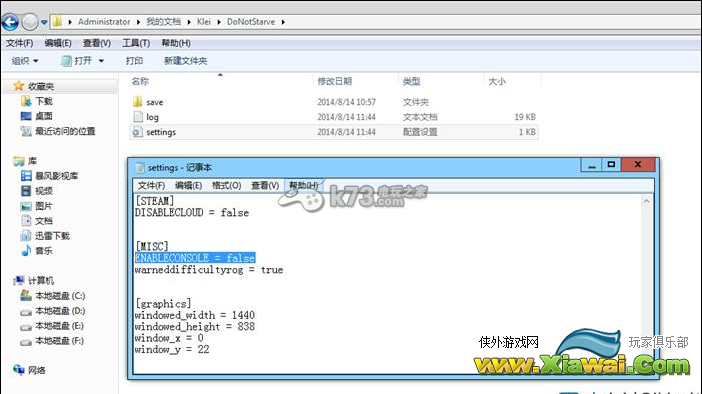Viewport: 702px width, 394px height.
Task: Click 打印 in the Explorer toolbar
Action: pos(134,60)
